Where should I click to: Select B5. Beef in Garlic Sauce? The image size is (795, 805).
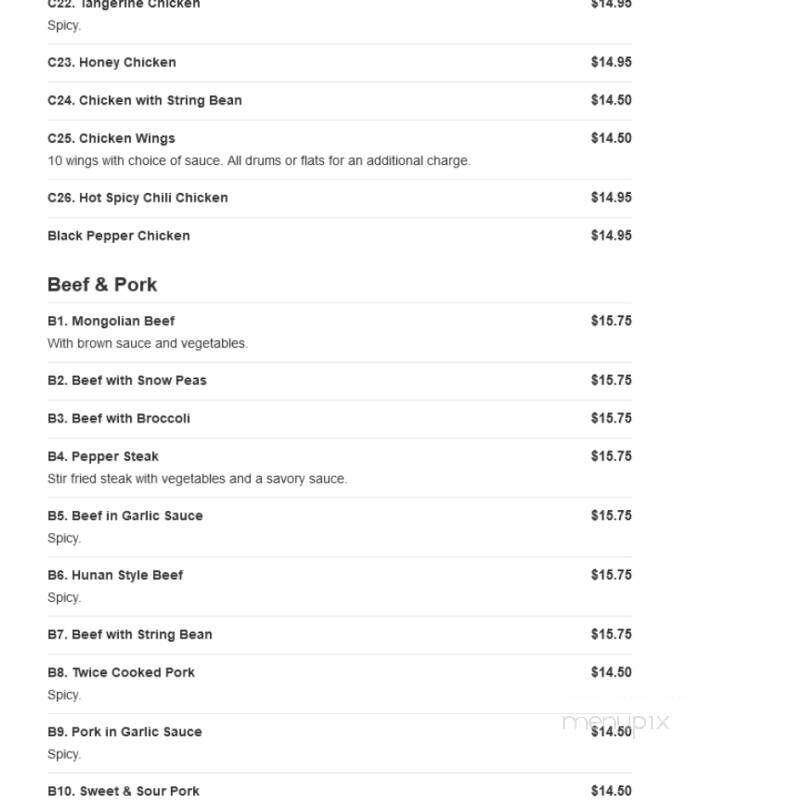click(339, 527)
